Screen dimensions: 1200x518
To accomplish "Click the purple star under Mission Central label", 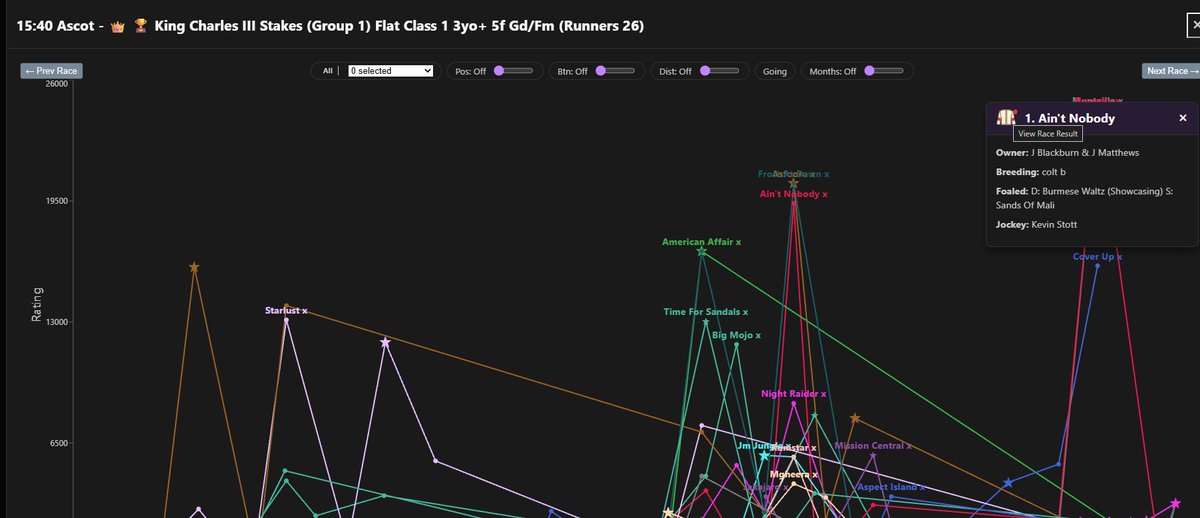I will coord(874,455).
